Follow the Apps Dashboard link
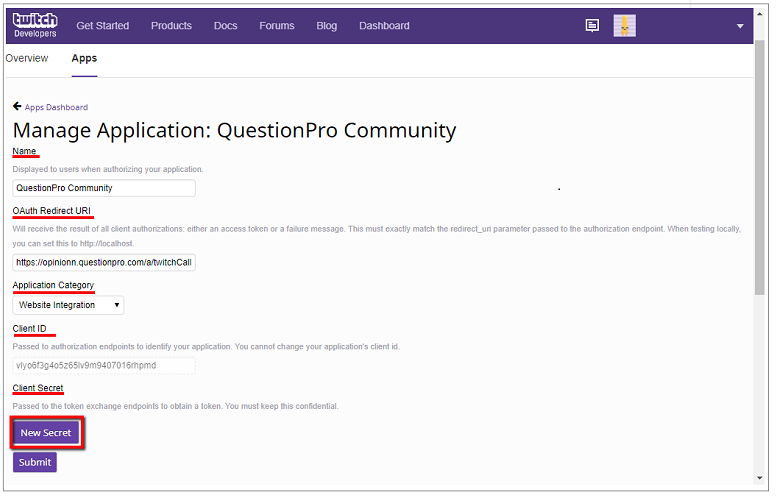Viewport: 779px width, 496px height. [56, 107]
